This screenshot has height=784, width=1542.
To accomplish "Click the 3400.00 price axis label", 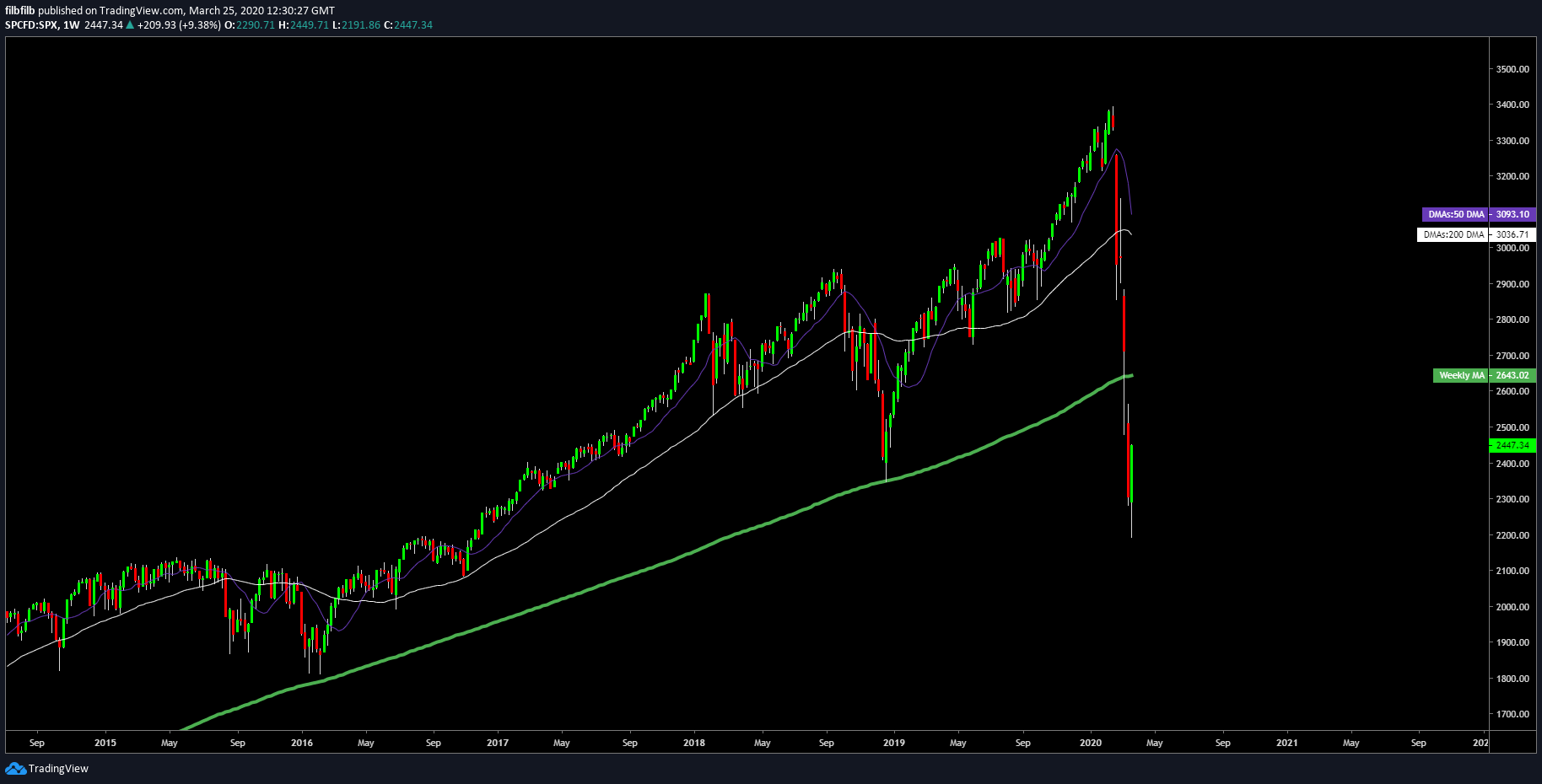I will (x=1512, y=105).
